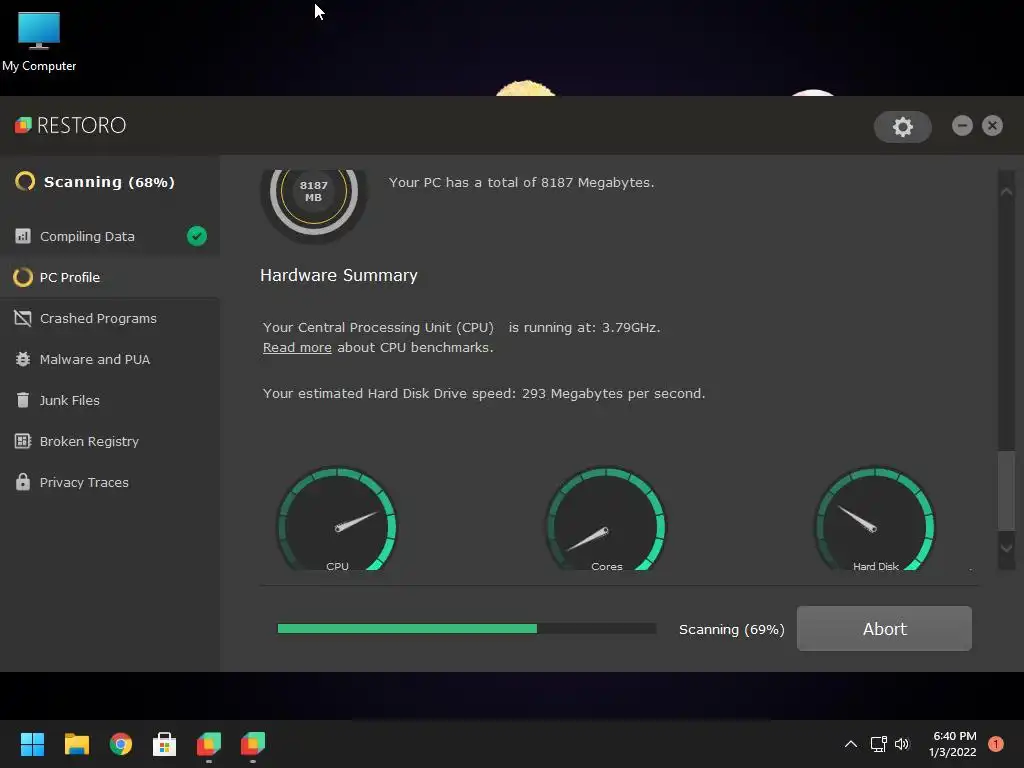Image resolution: width=1024 pixels, height=768 pixels.
Task: Click the PC Profile spinner icon
Action: pos(23,277)
